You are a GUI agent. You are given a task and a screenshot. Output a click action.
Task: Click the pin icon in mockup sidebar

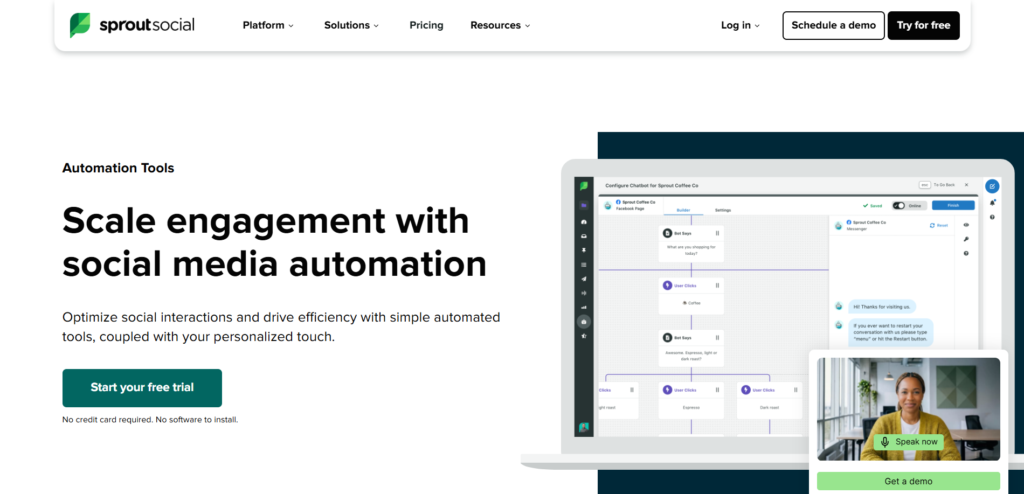point(584,250)
